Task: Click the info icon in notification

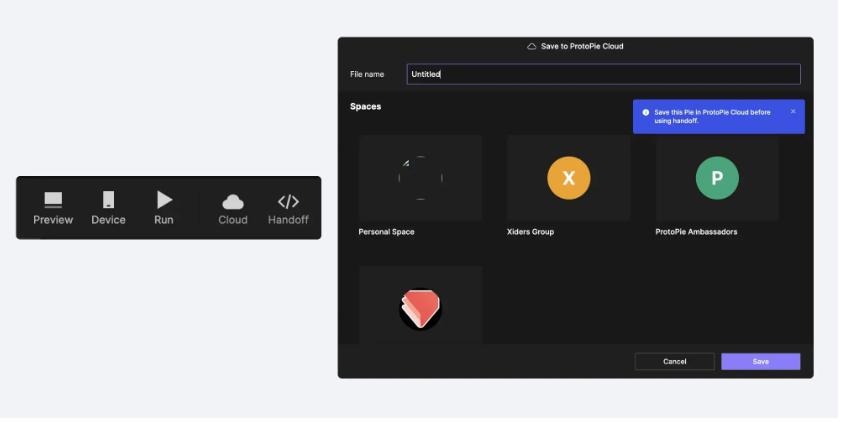Action: tap(646, 112)
